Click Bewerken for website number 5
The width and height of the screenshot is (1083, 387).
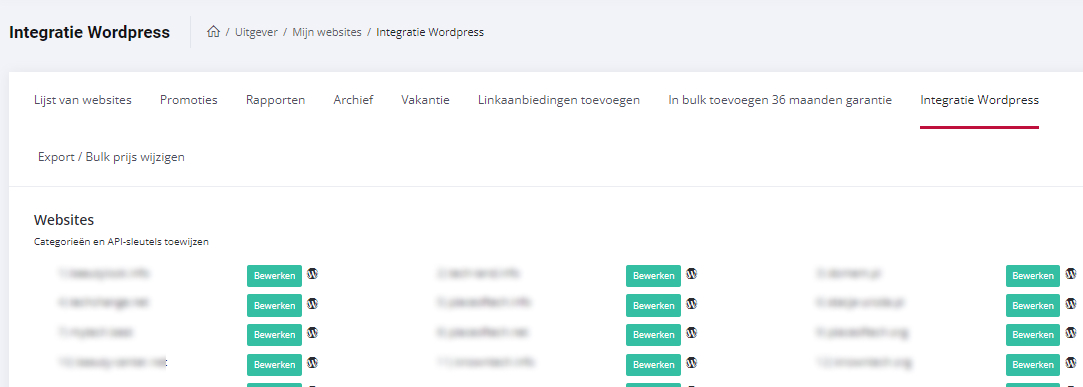pos(653,305)
